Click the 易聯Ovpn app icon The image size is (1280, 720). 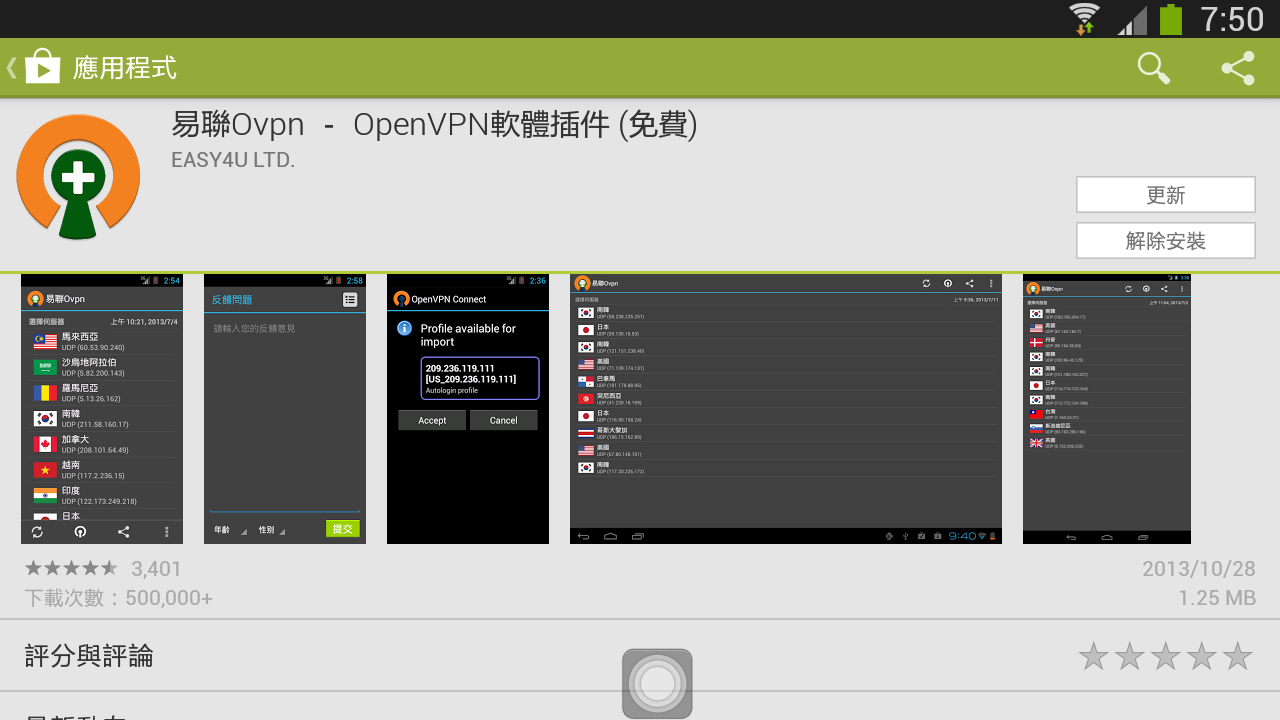[78, 176]
